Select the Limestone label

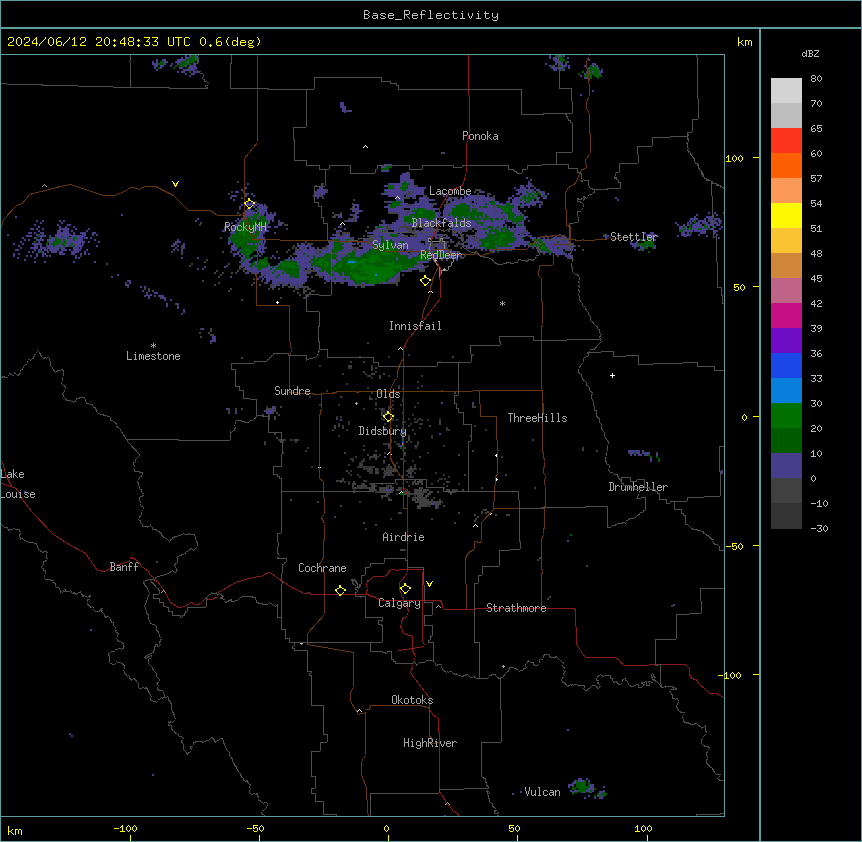coord(153,356)
